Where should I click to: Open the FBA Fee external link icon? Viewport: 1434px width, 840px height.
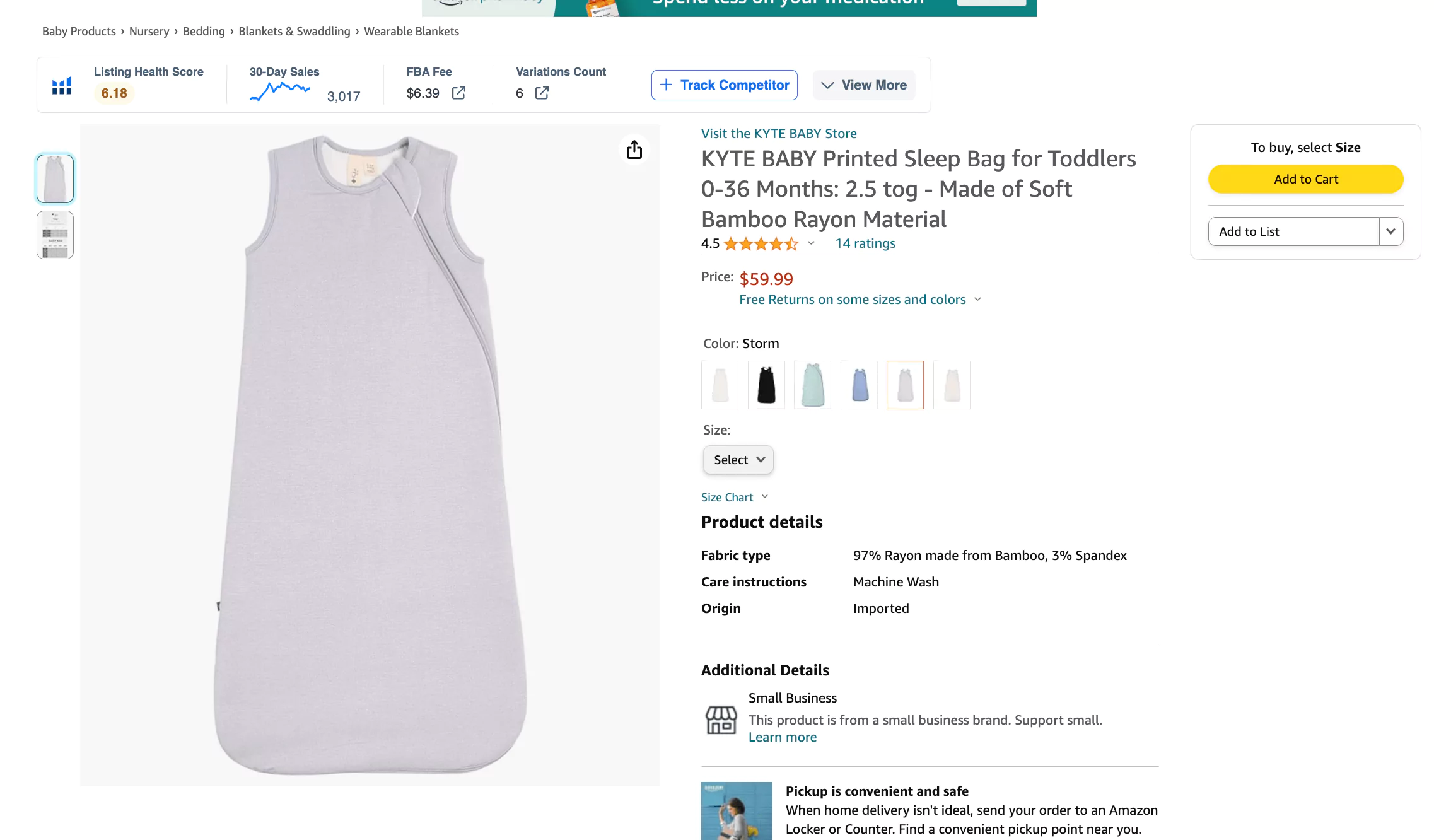pyautogui.click(x=458, y=93)
